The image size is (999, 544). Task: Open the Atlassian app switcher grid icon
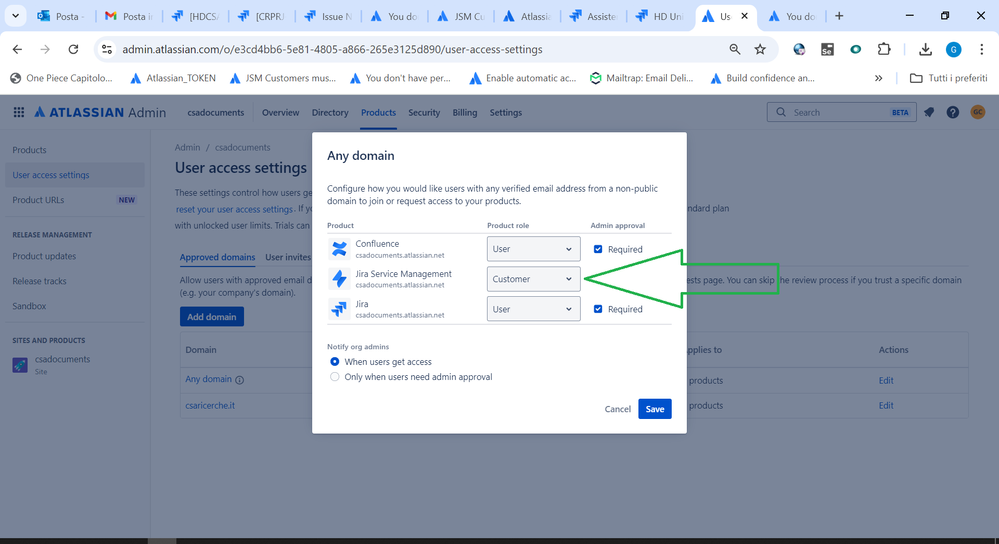[19, 112]
